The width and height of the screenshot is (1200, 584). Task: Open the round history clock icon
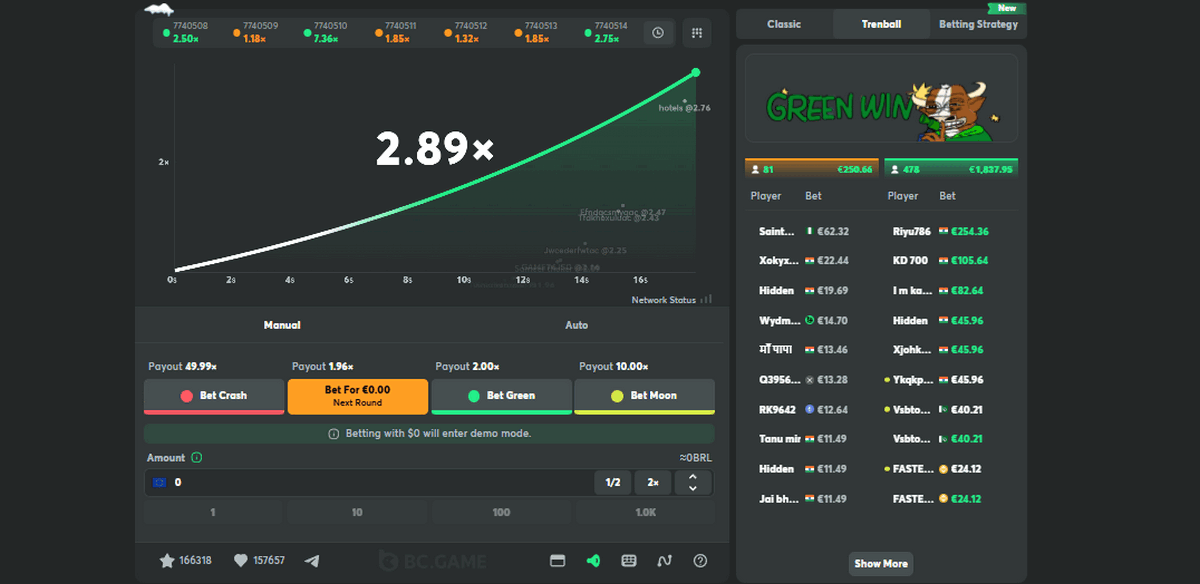click(x=658, y=33)
